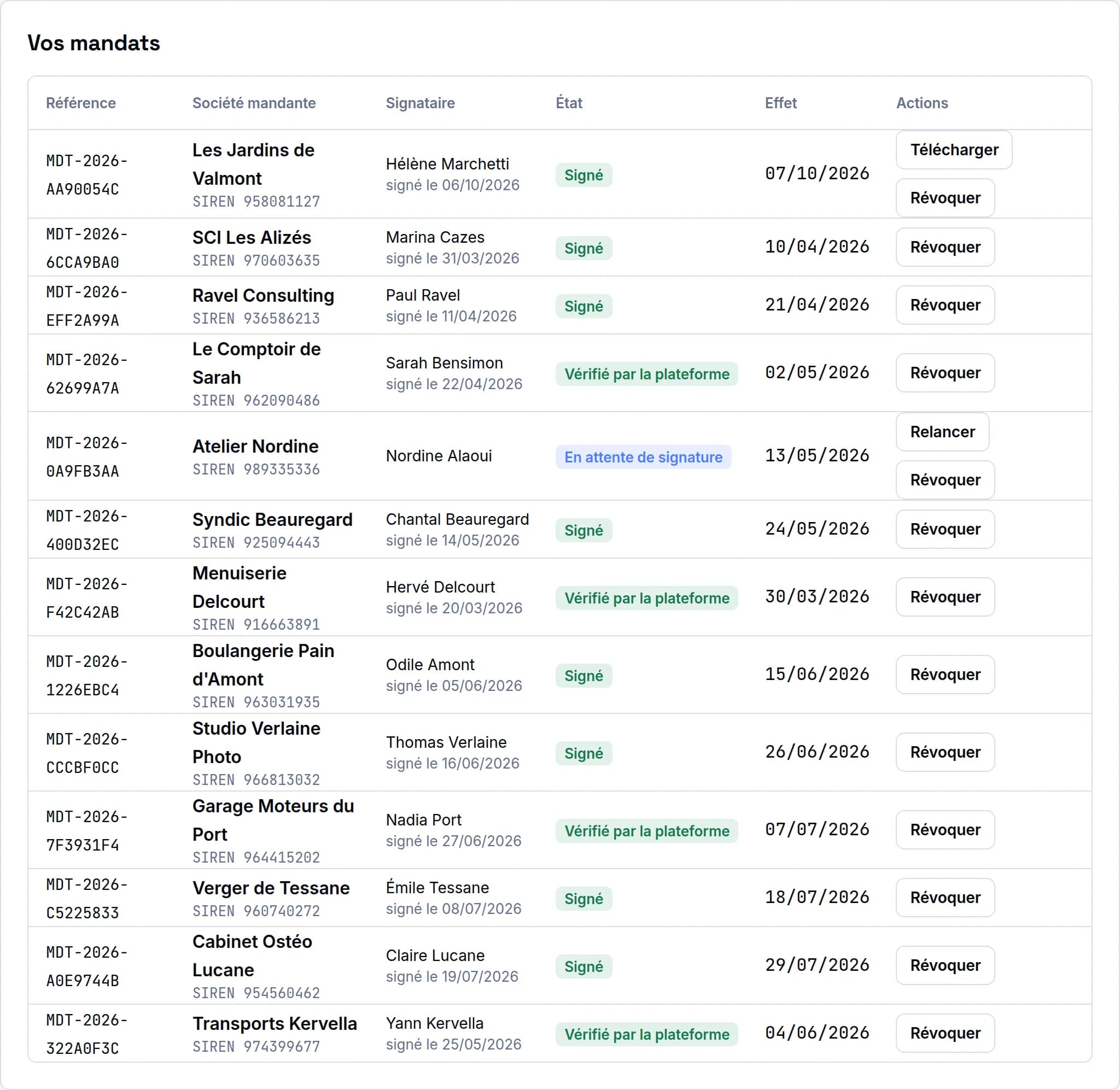This screenshot has height=1090, width=1120.
Task: Select reference MDT-2026-322A0F3C
Action: coord(87,1034)
